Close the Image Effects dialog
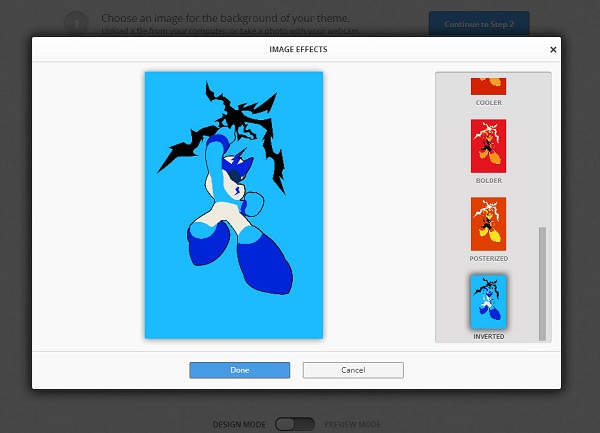 (553, 48)
